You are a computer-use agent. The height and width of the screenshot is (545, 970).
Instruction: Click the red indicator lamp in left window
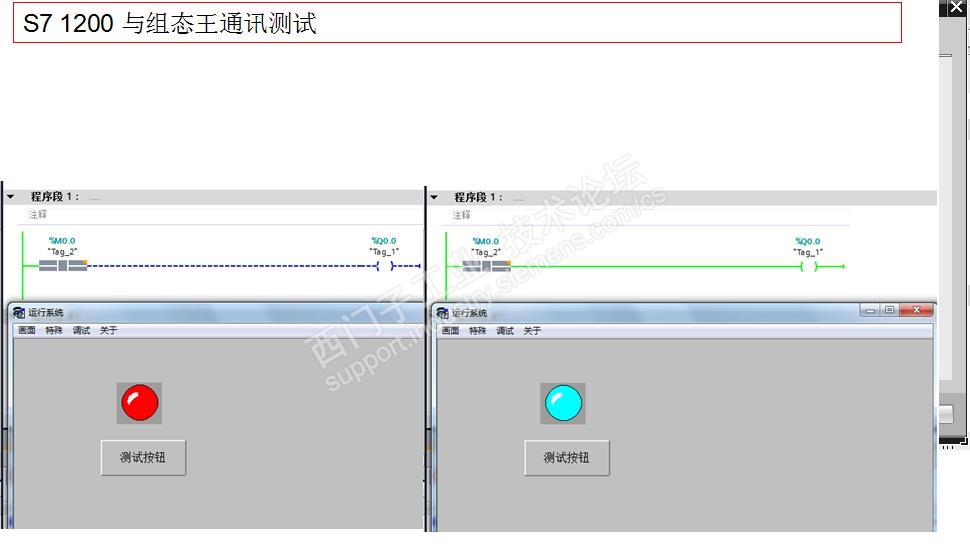pos(140,403)
